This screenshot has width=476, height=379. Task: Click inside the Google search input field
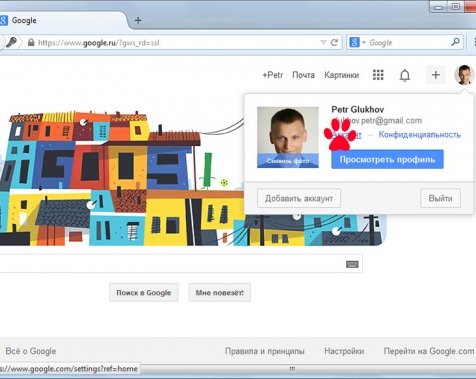180,263
